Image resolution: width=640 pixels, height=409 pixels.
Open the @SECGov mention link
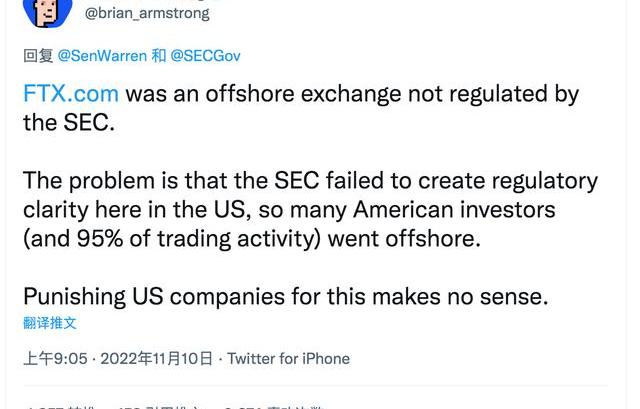[206, 56]
